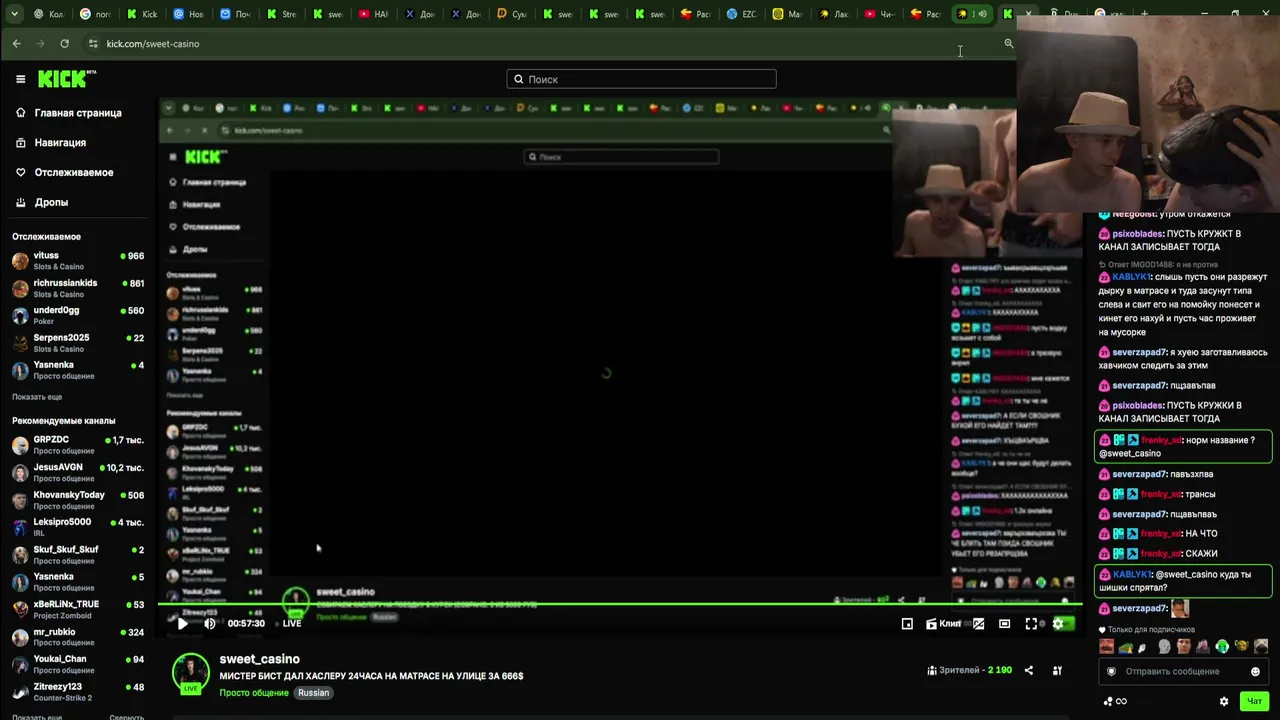The image size is (1280, 720).
Task: Mute the stream volume
Action: 209,623
